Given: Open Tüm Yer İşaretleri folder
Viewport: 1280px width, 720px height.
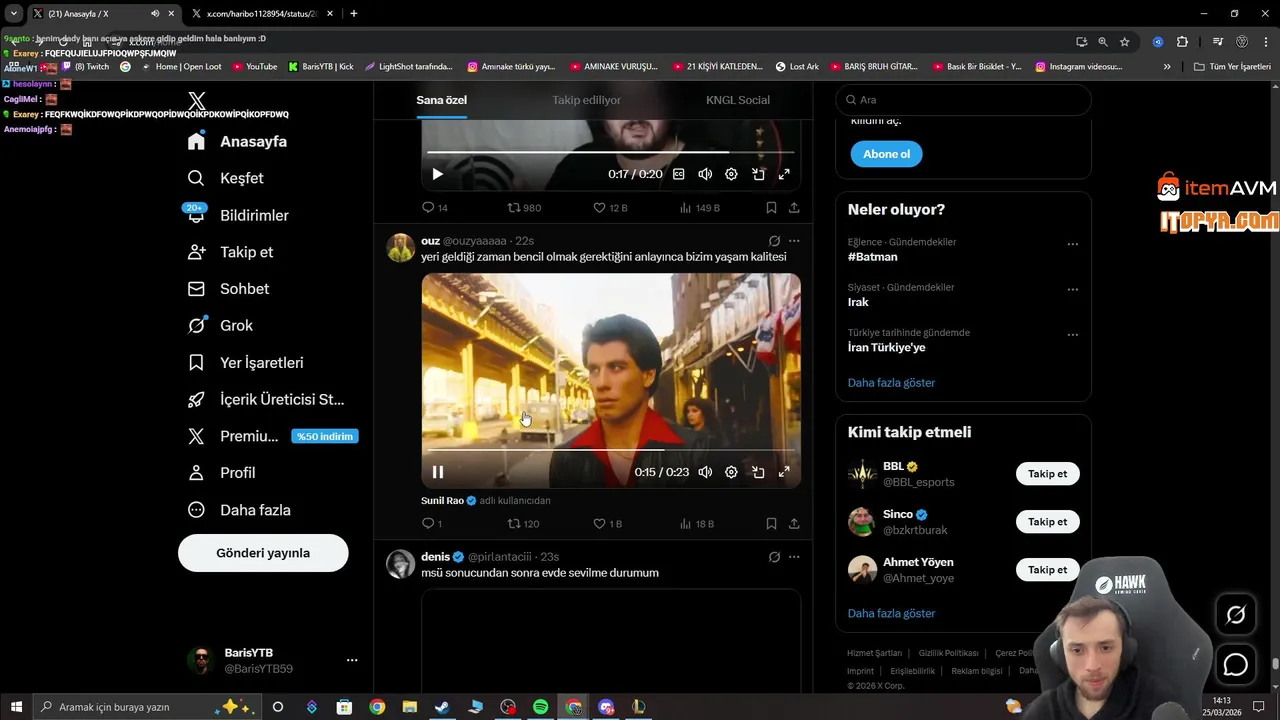Looking at the screenshot, I should 1232,67.
